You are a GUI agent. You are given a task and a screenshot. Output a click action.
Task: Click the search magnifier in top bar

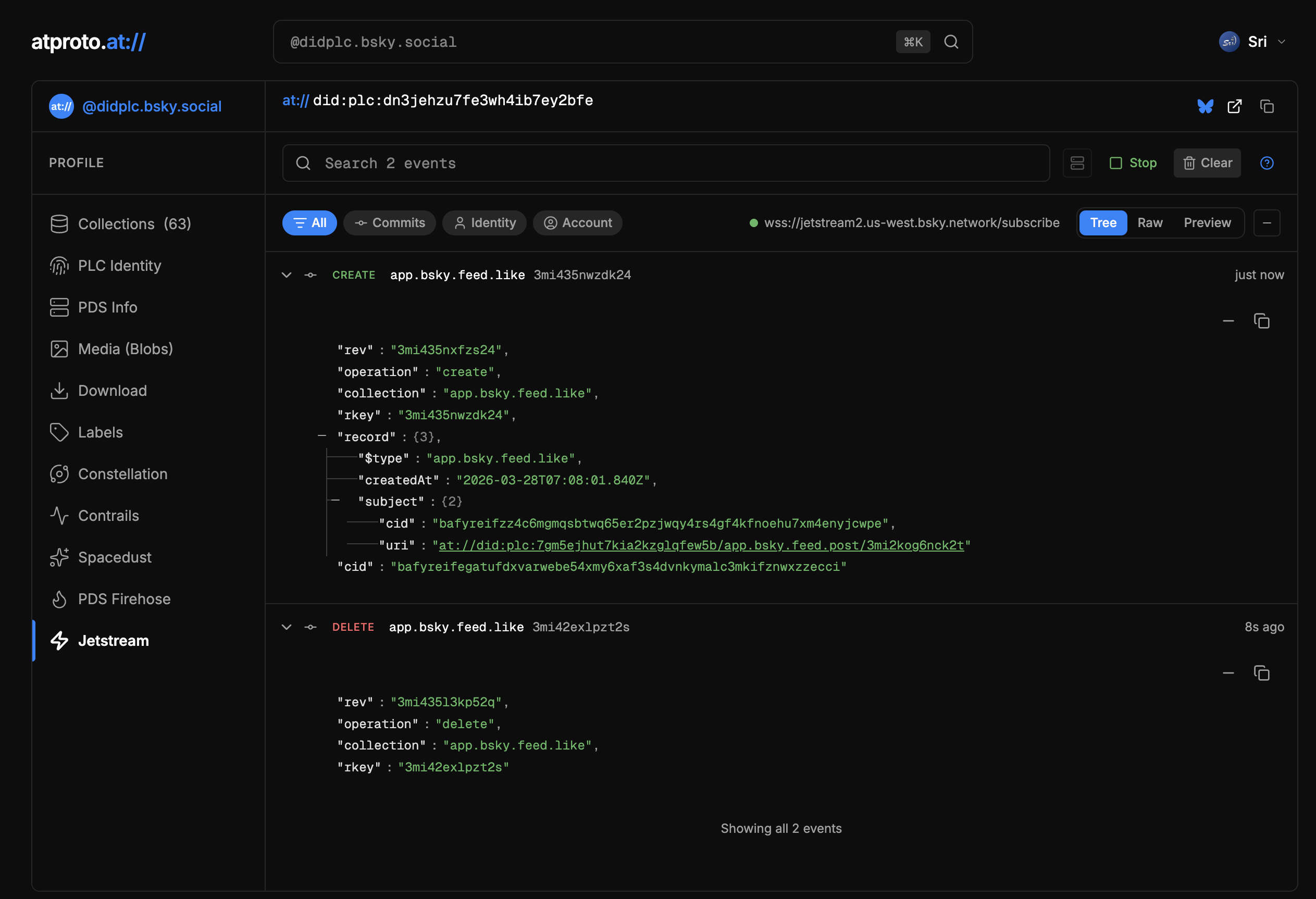click(x=951, y=42)
